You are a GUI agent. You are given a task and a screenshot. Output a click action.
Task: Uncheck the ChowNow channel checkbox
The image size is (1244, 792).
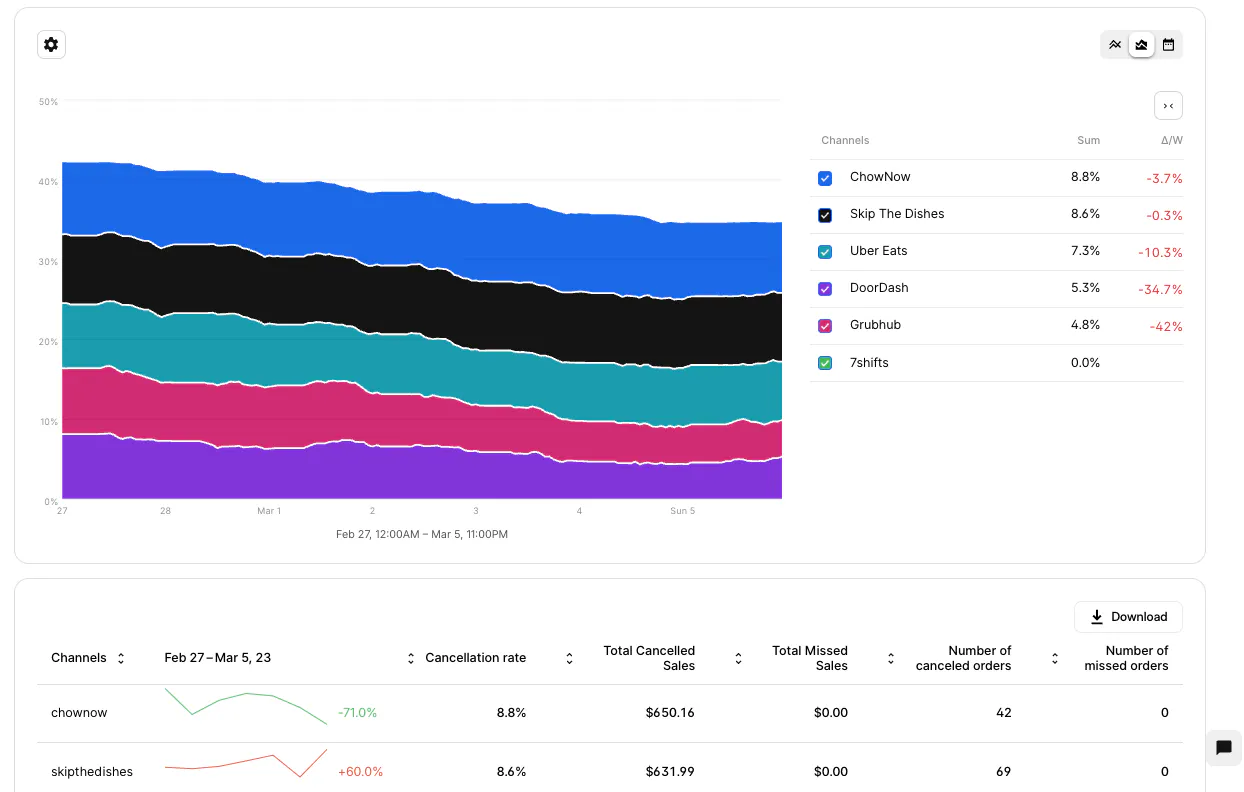825,178
